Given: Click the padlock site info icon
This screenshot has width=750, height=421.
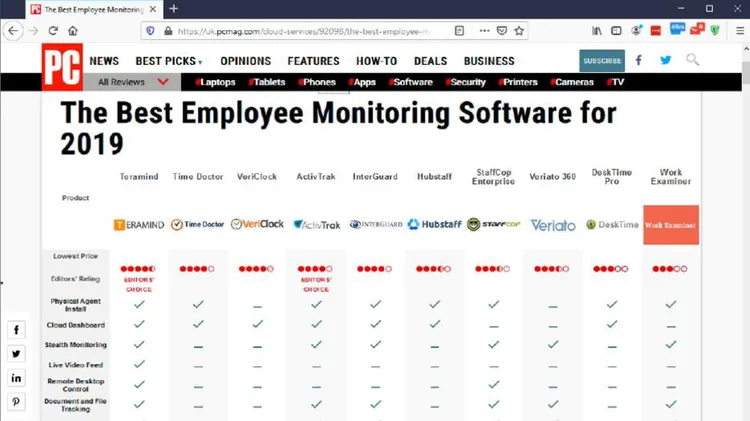Looking at the screenshot, I should point(168,31).
